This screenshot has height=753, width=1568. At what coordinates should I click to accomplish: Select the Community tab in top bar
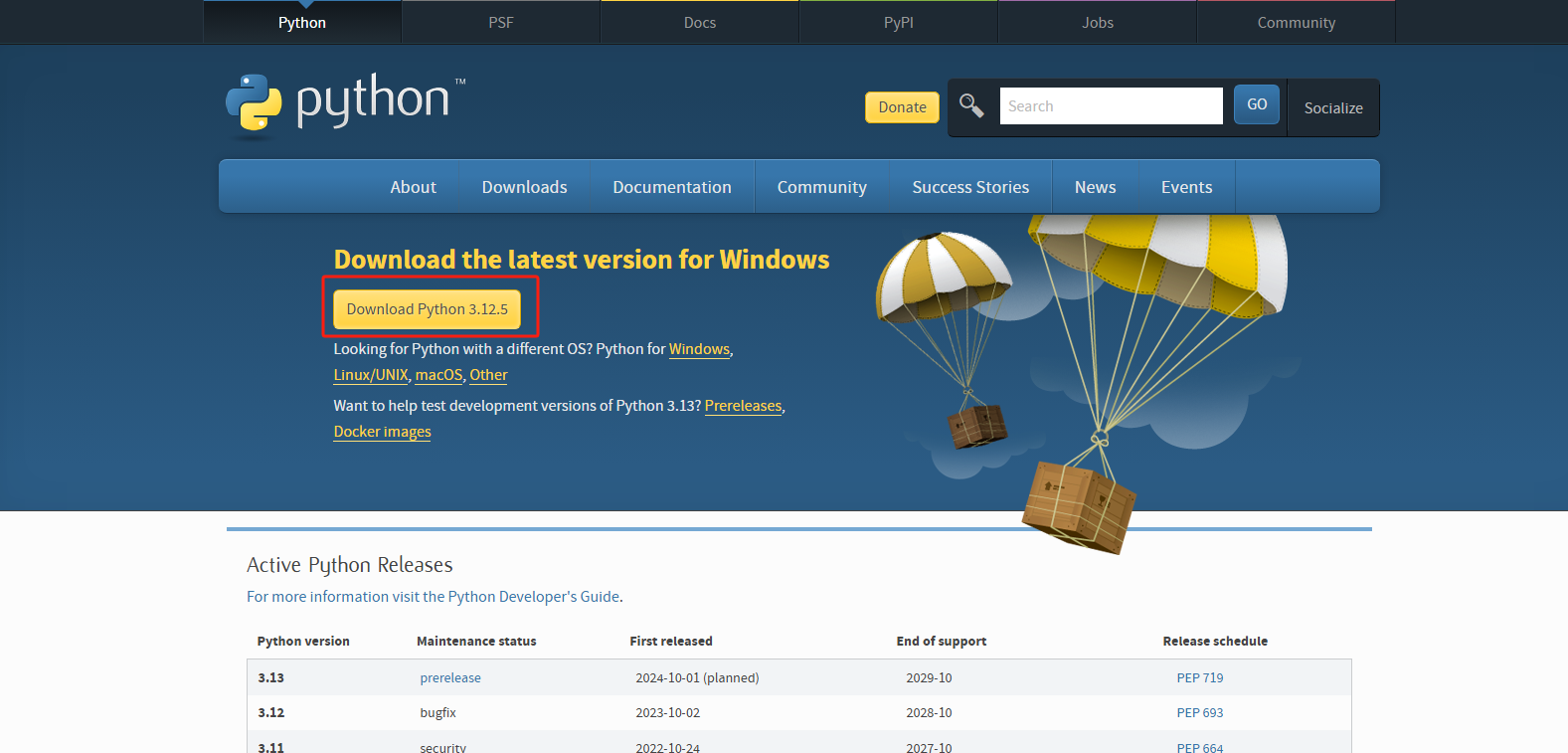click(x=1297, y=23)
